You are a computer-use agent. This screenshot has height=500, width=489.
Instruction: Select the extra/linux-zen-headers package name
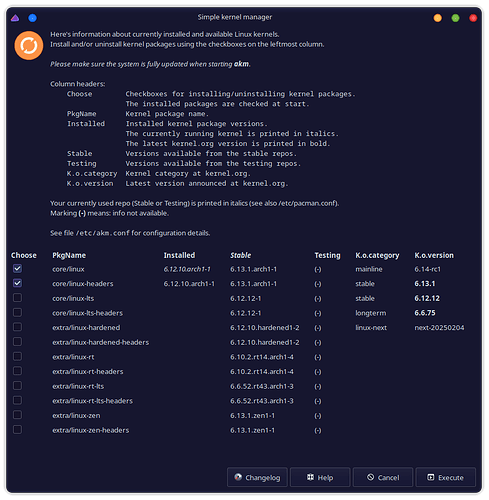(x=91, y=430)
